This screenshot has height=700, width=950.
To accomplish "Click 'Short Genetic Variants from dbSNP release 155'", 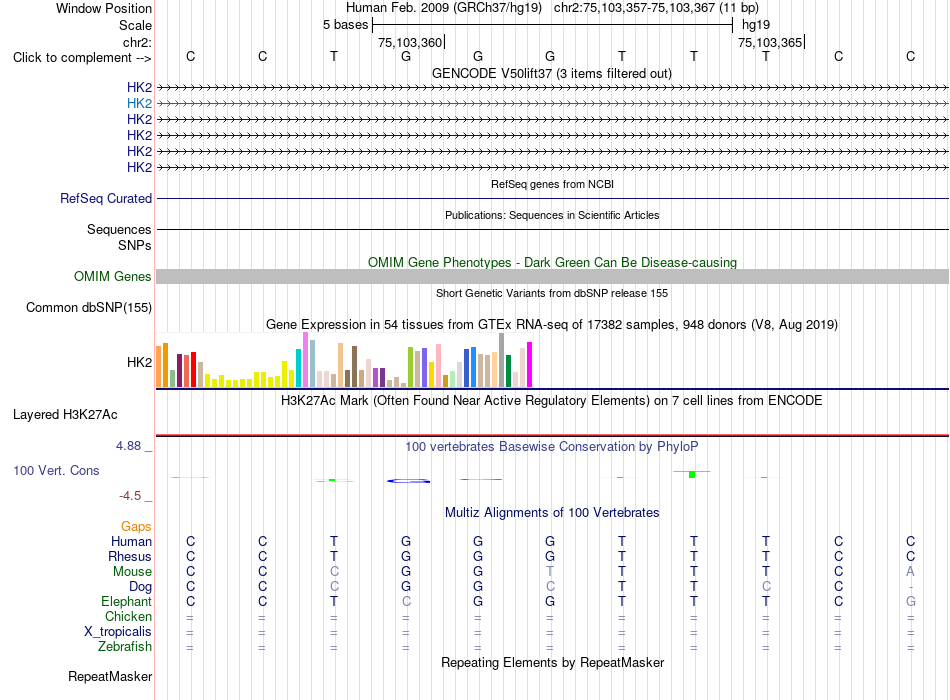I will (552, 293).
